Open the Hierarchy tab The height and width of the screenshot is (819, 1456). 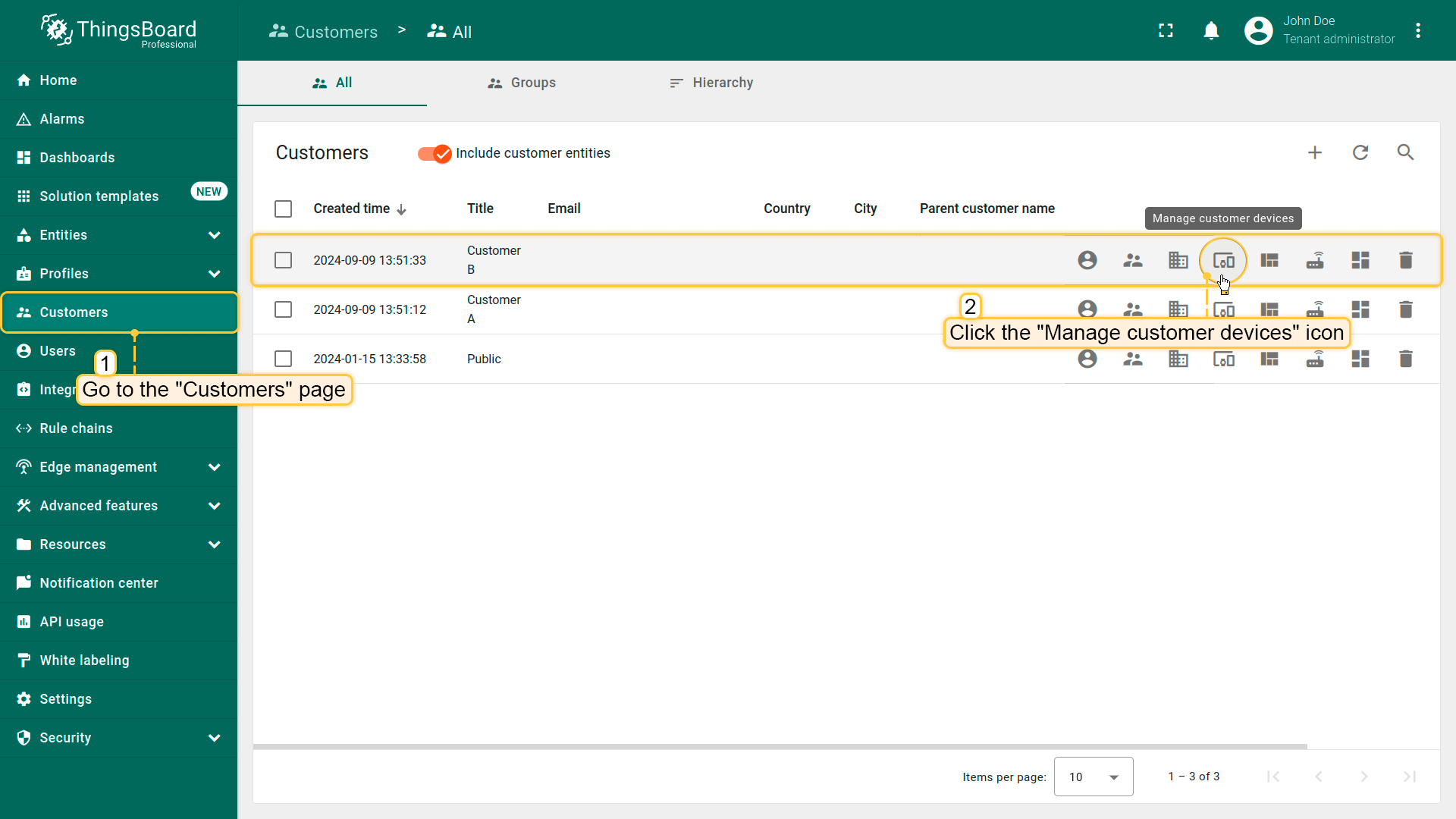(x=711, y=83)
